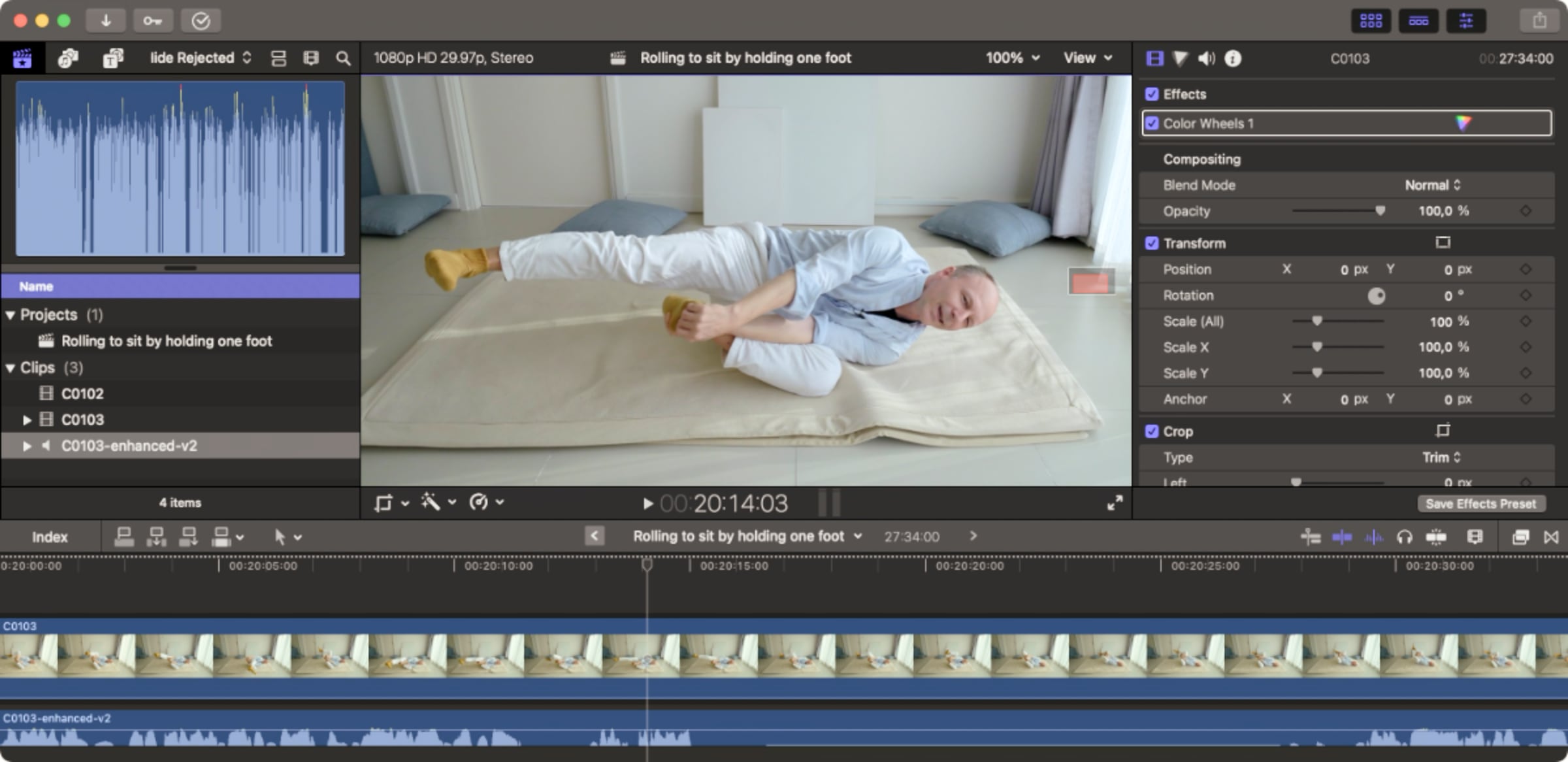Open the View menu in viewer

pyautogui.click(x=1087, y=58)
